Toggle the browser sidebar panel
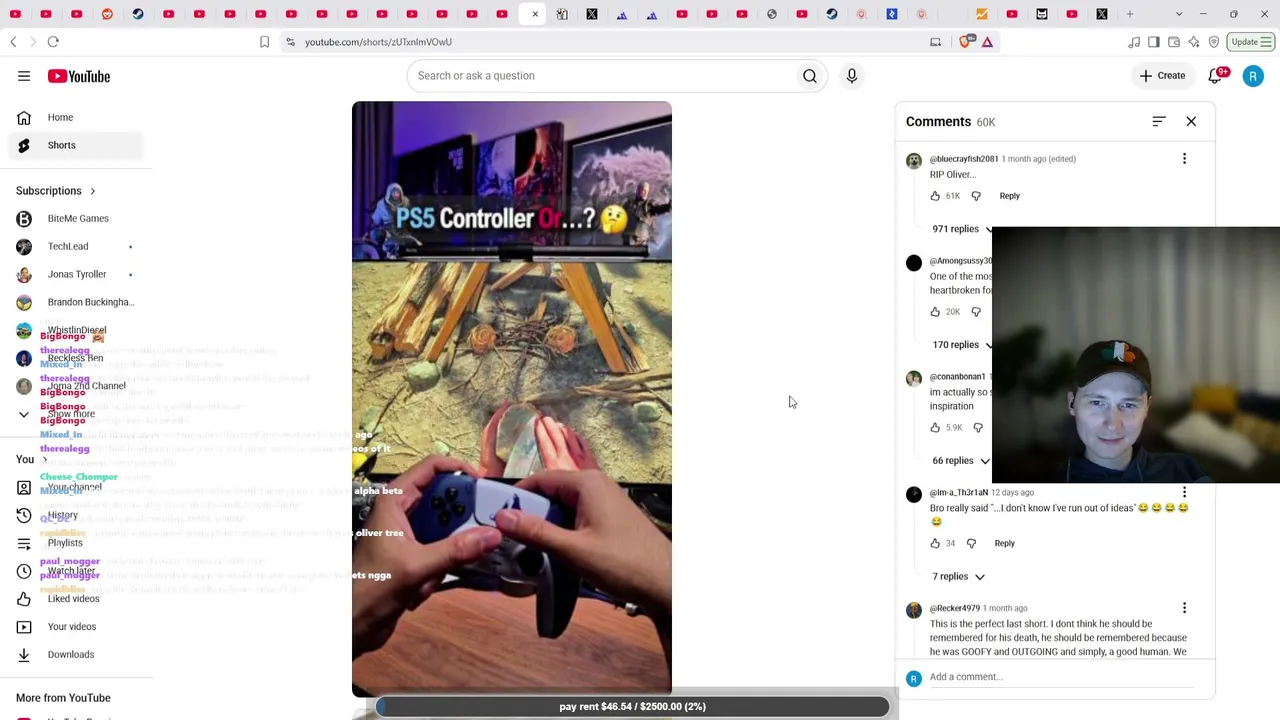Screen dimensions: 1280x720 point(1154,42)
